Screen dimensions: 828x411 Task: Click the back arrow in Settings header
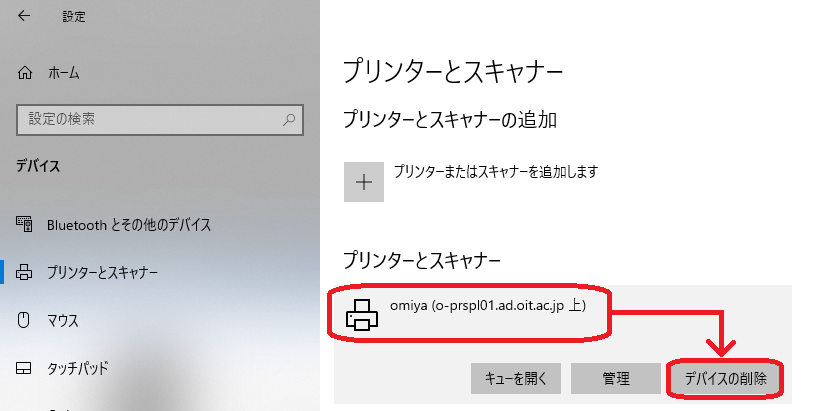coord(24,17)
